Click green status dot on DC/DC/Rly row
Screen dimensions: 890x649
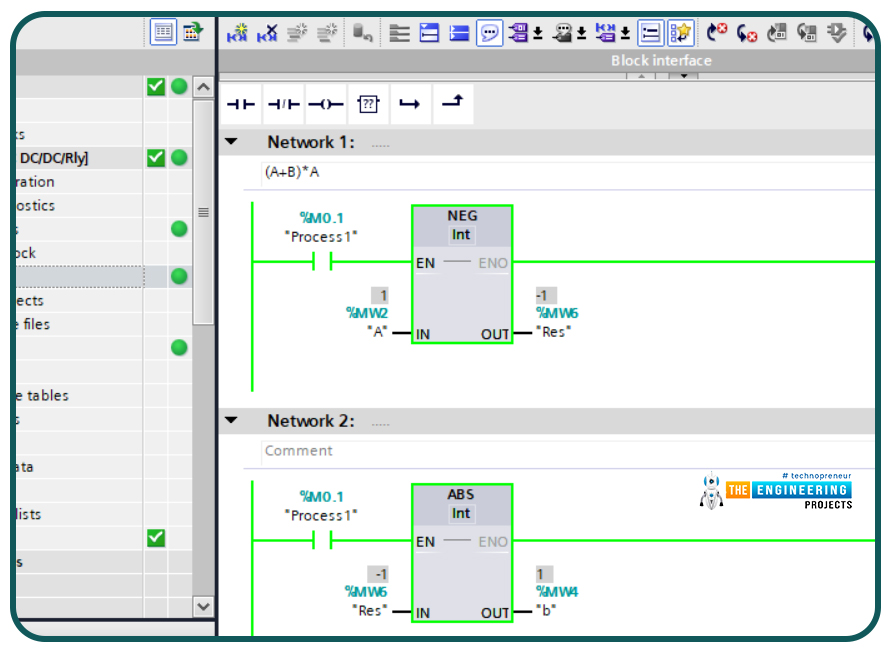[x=179, y=157]
